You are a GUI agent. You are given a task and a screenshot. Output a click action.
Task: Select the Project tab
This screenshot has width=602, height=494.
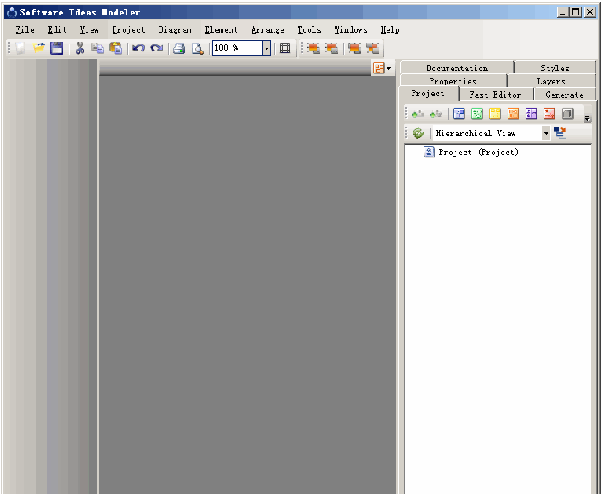click(428, 93)
